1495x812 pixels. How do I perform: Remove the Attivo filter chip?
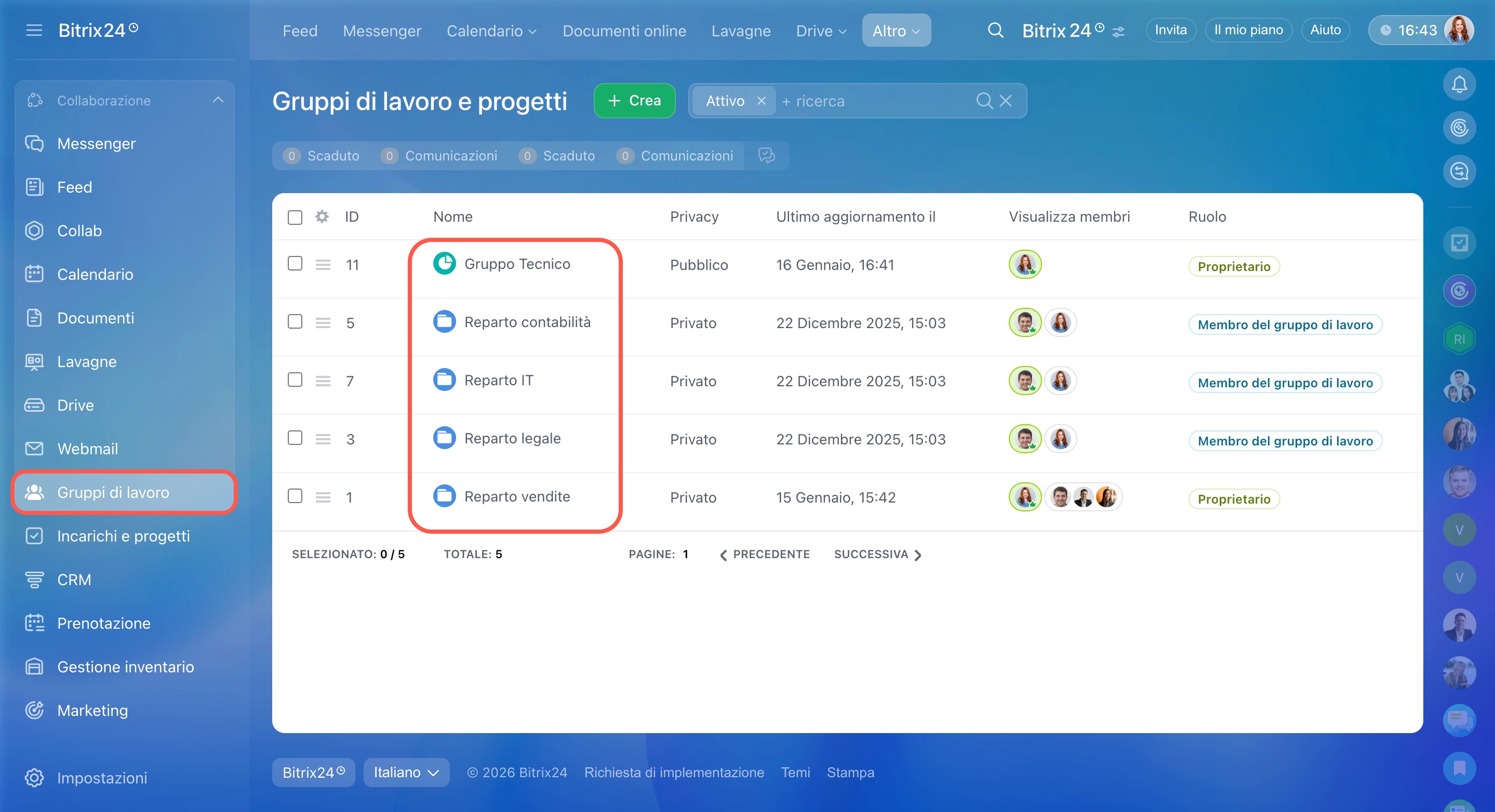pyautogui.click(x=761, y=102)
